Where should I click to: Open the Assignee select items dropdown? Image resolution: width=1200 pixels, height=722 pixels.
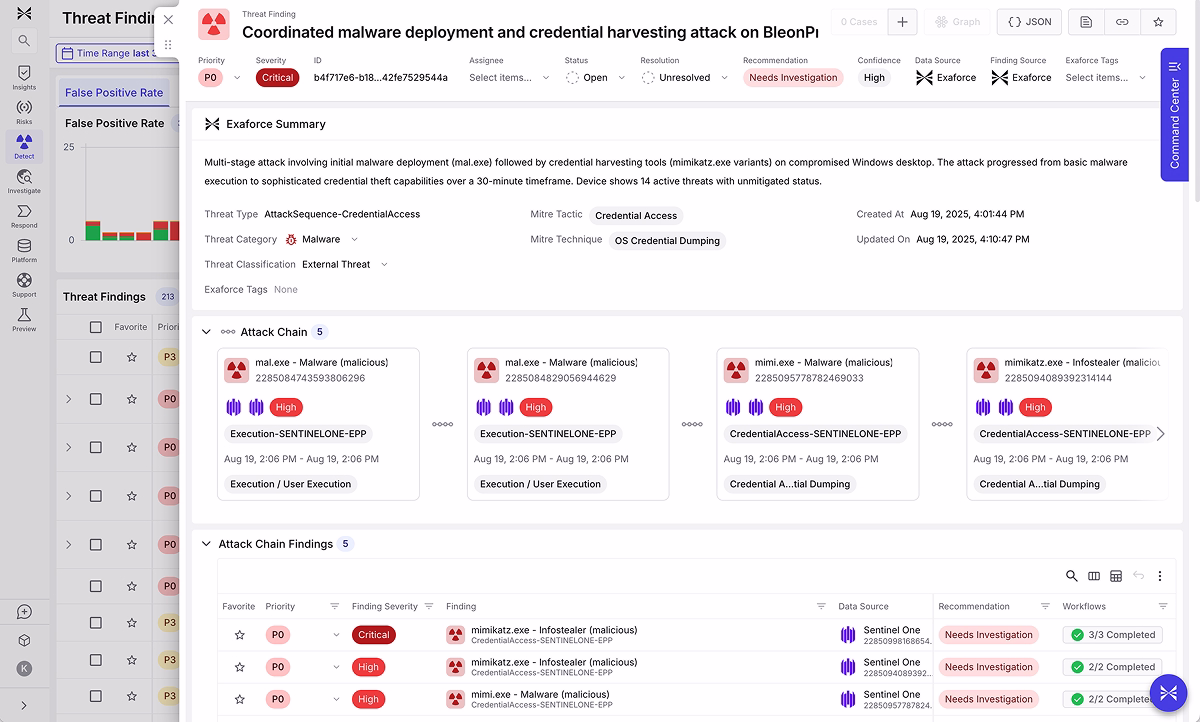click(x=509, y=77)
